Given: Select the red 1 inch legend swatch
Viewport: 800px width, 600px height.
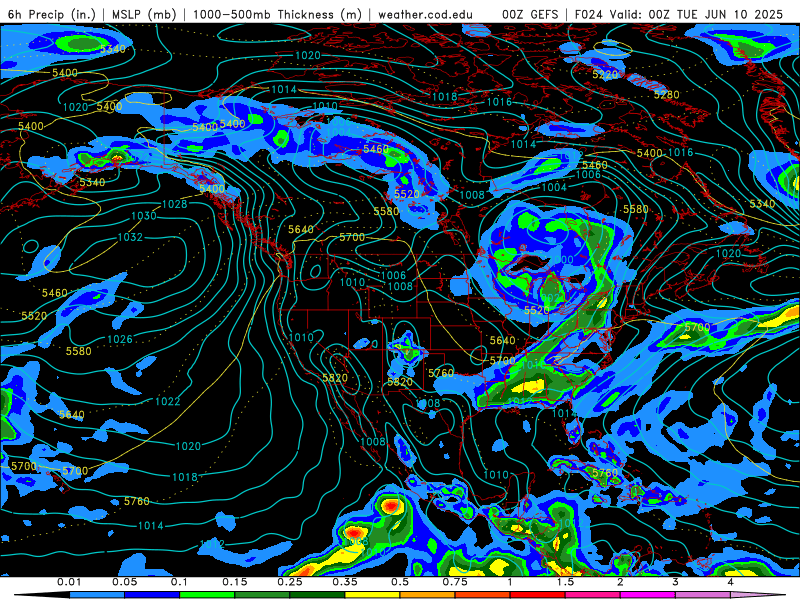Looking at the screenshot, I should pos(538,595).
